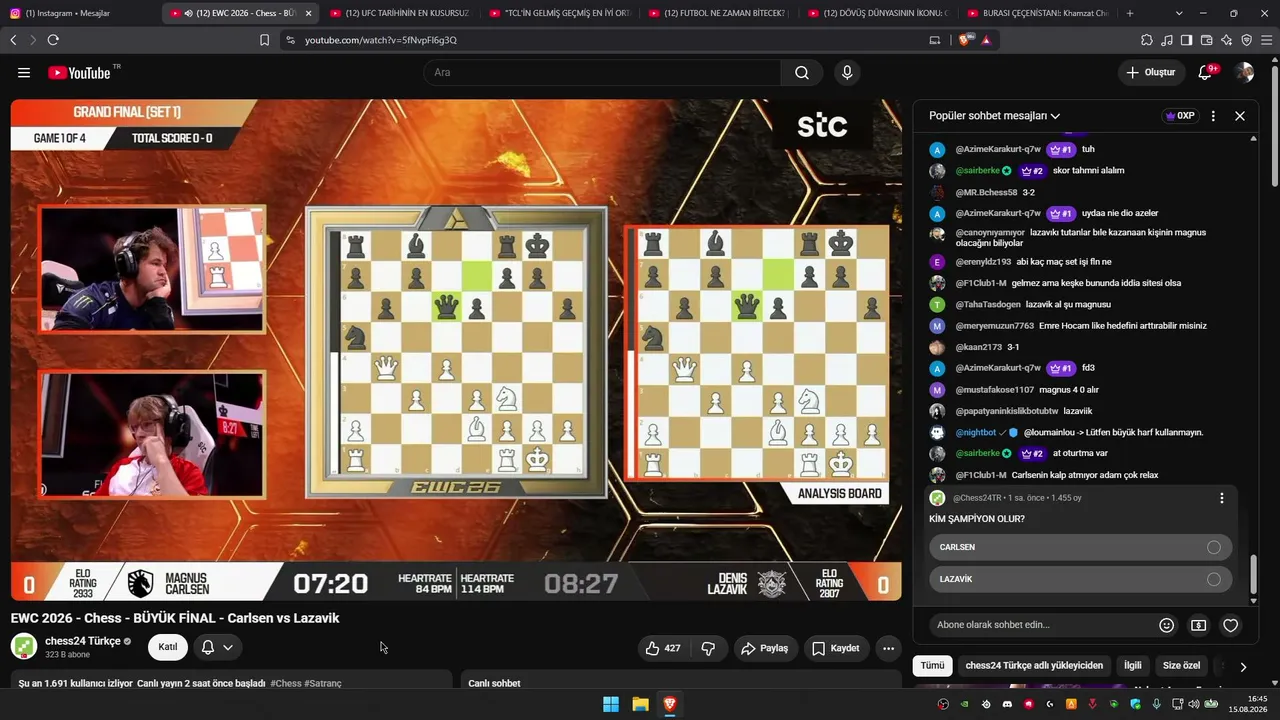Open the account avatar menu
Viewport: 1280px width, 720px height.
[1244, 73]
